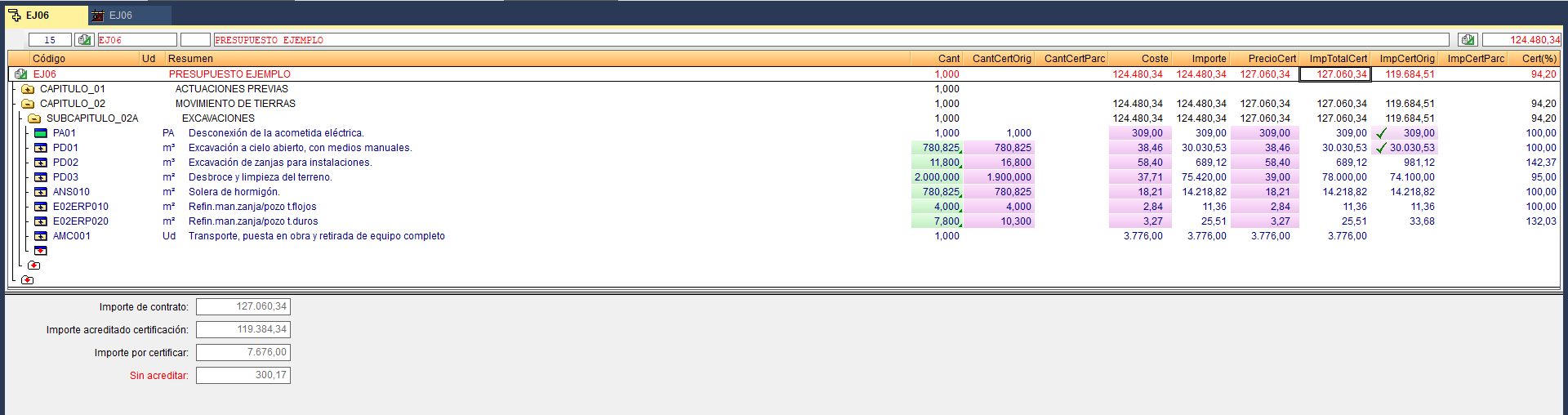Select 'Excavación de zanjas para instalaciones.' text

click(280, 163)
